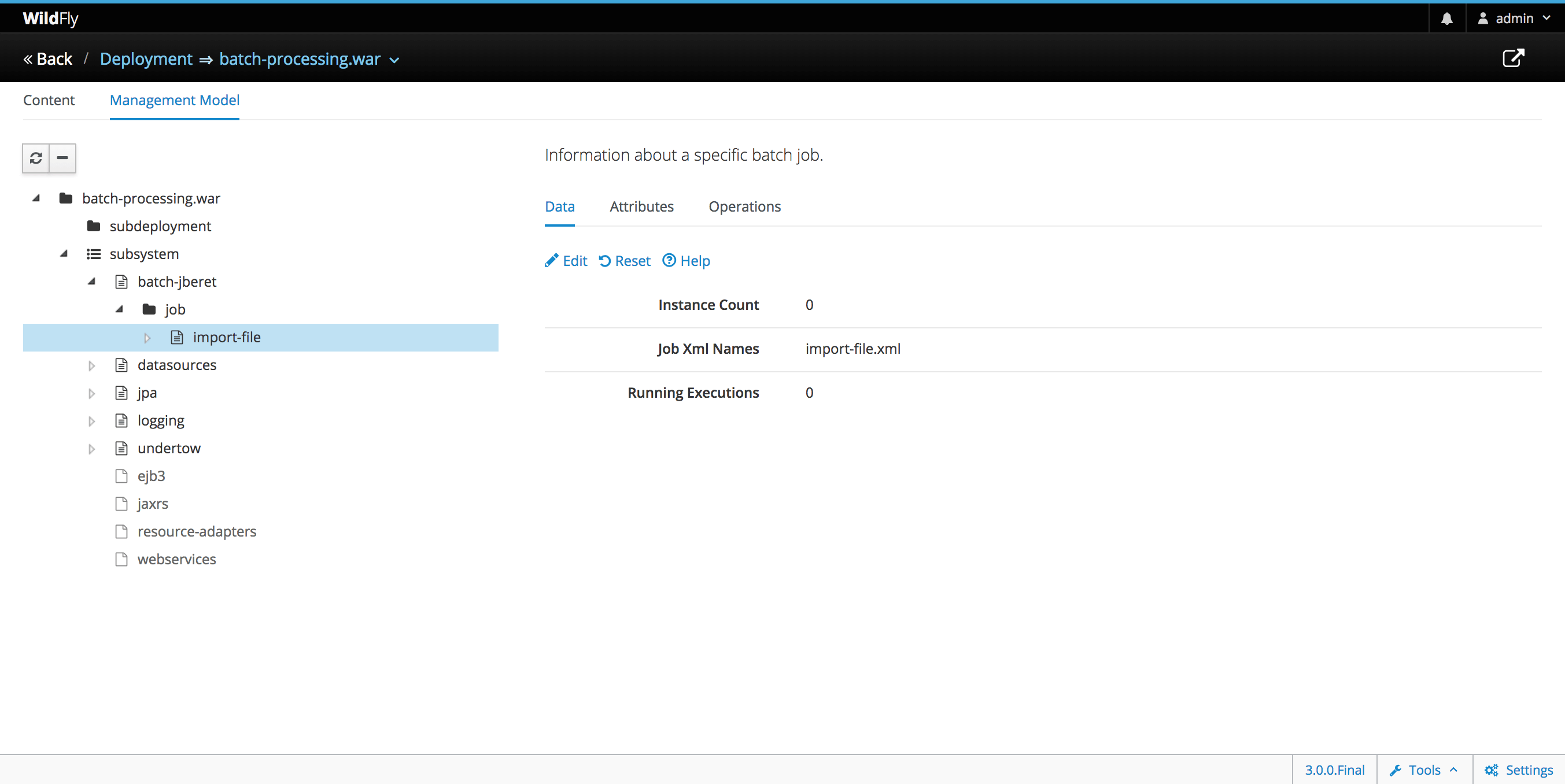Select the Management Model tab
Image resolution: width=1565 pixels, height=784 pixels.
point(174,100)
